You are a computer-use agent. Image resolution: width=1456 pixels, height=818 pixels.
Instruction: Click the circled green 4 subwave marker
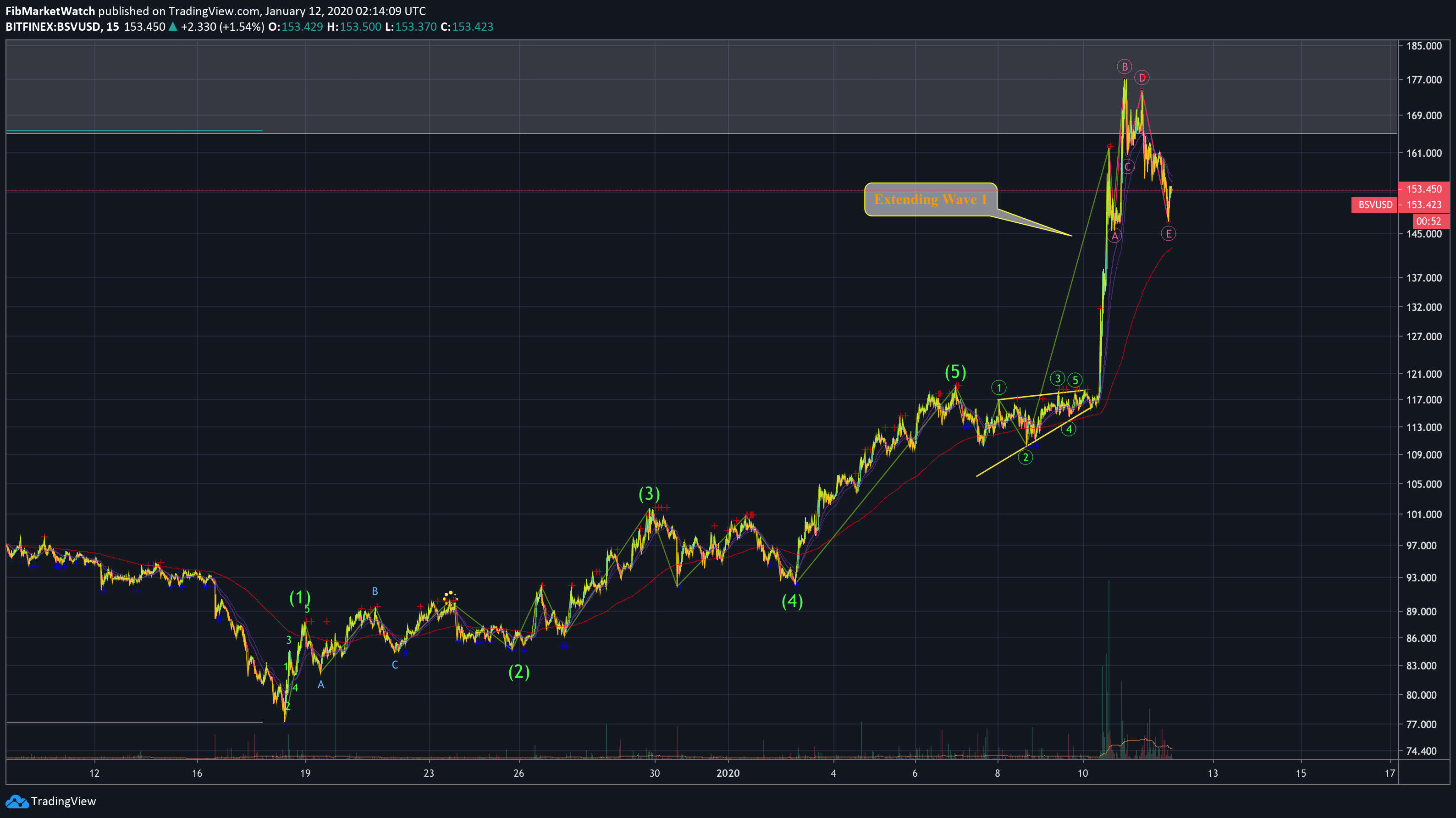pyautogui.click(x=1069, y=429)
